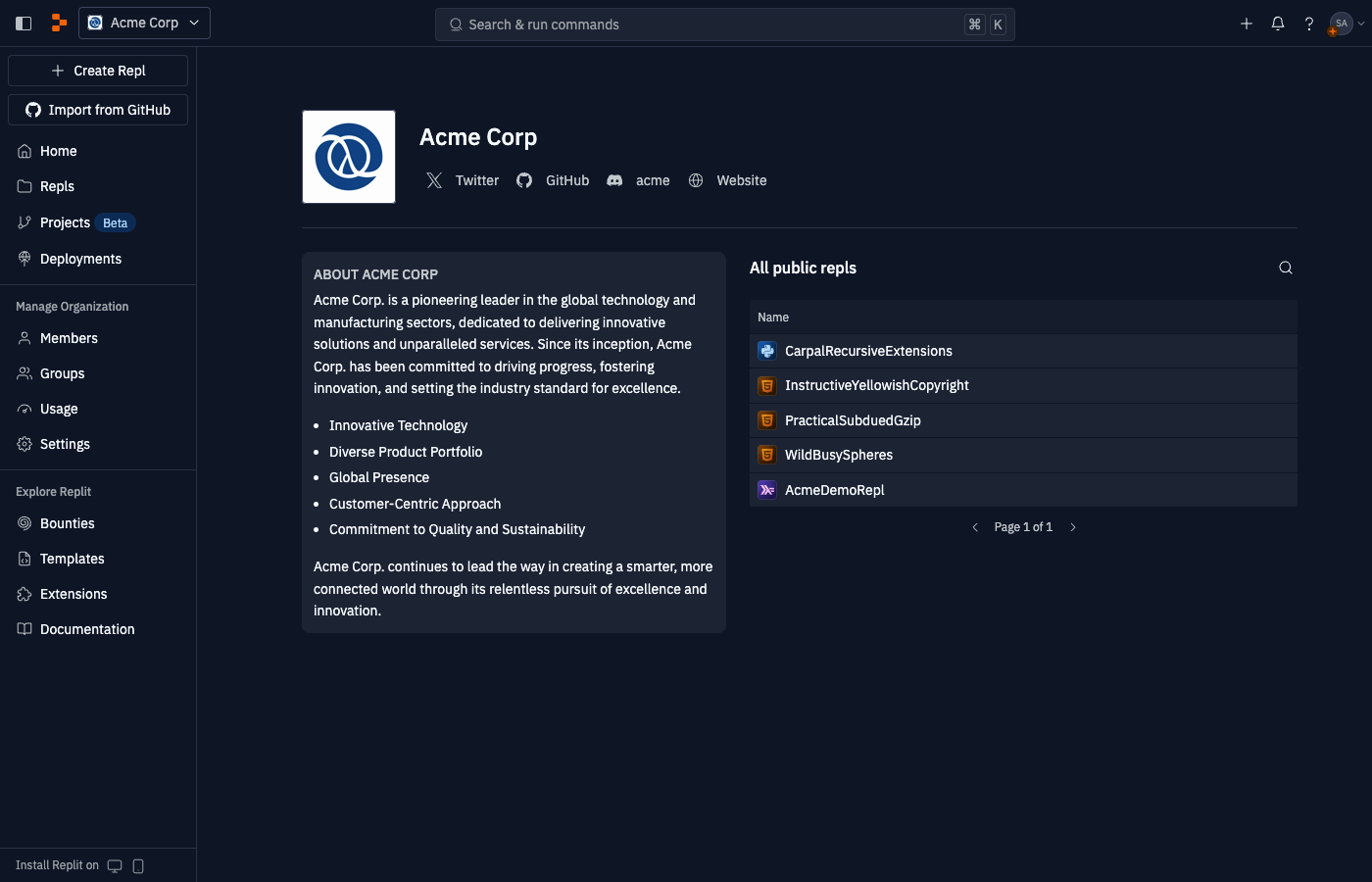Open Groups under Manage Organization
Image resolution: width=1372 pixels, height=882 pixels.
click(98, 373)
